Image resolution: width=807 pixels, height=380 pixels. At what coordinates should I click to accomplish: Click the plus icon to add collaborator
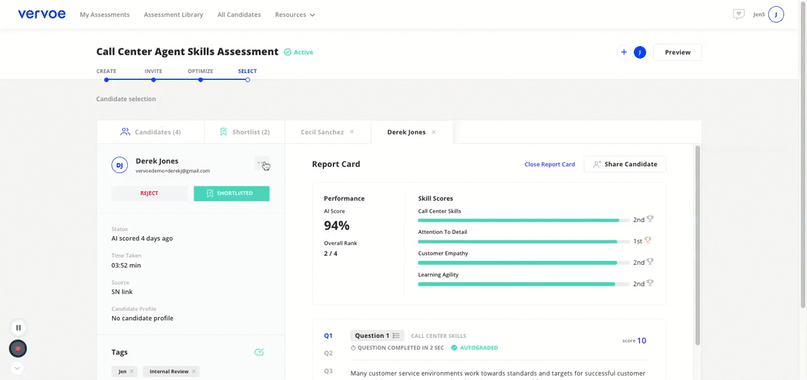tap(624, 52)
